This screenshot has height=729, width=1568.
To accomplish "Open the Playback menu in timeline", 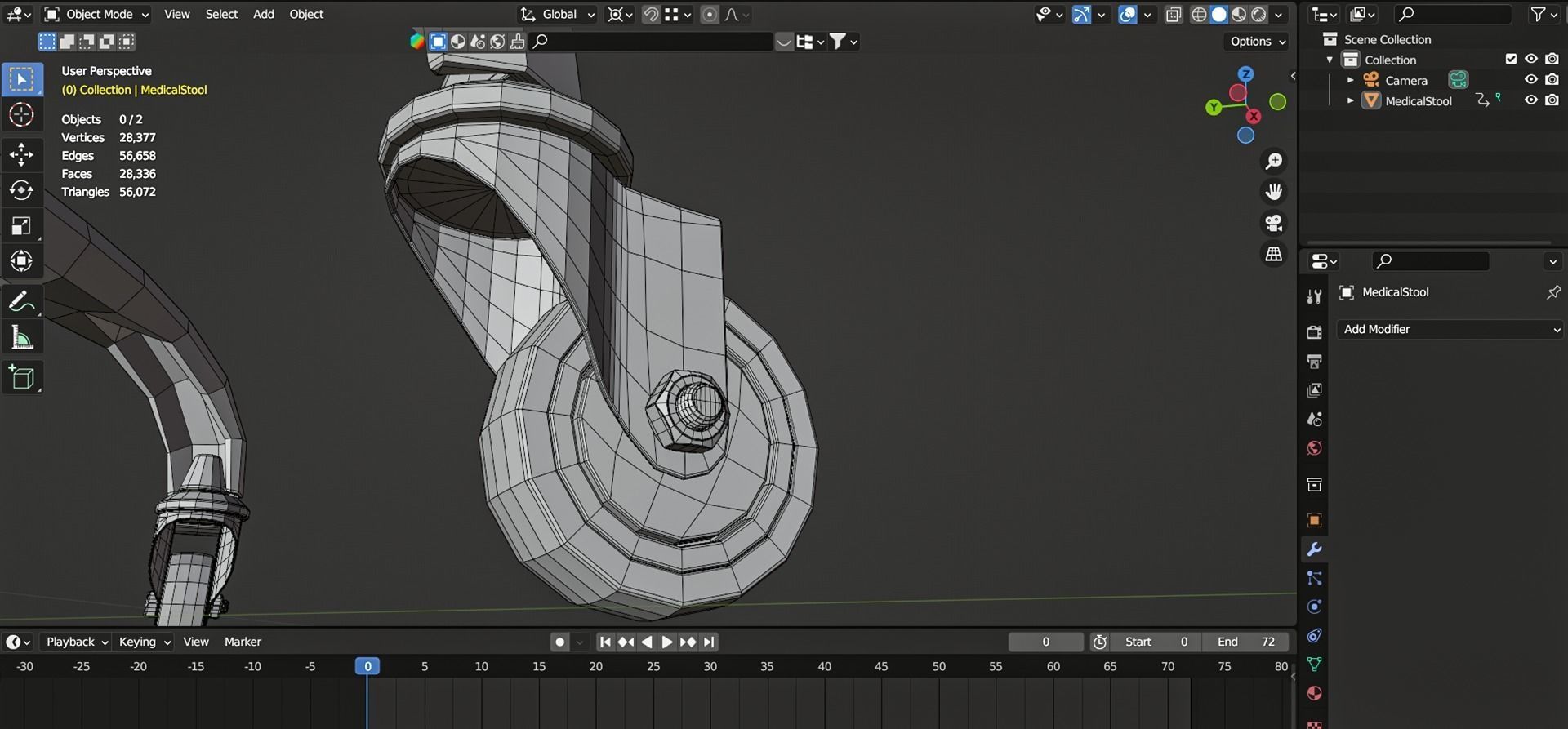I will pos(77,642).
